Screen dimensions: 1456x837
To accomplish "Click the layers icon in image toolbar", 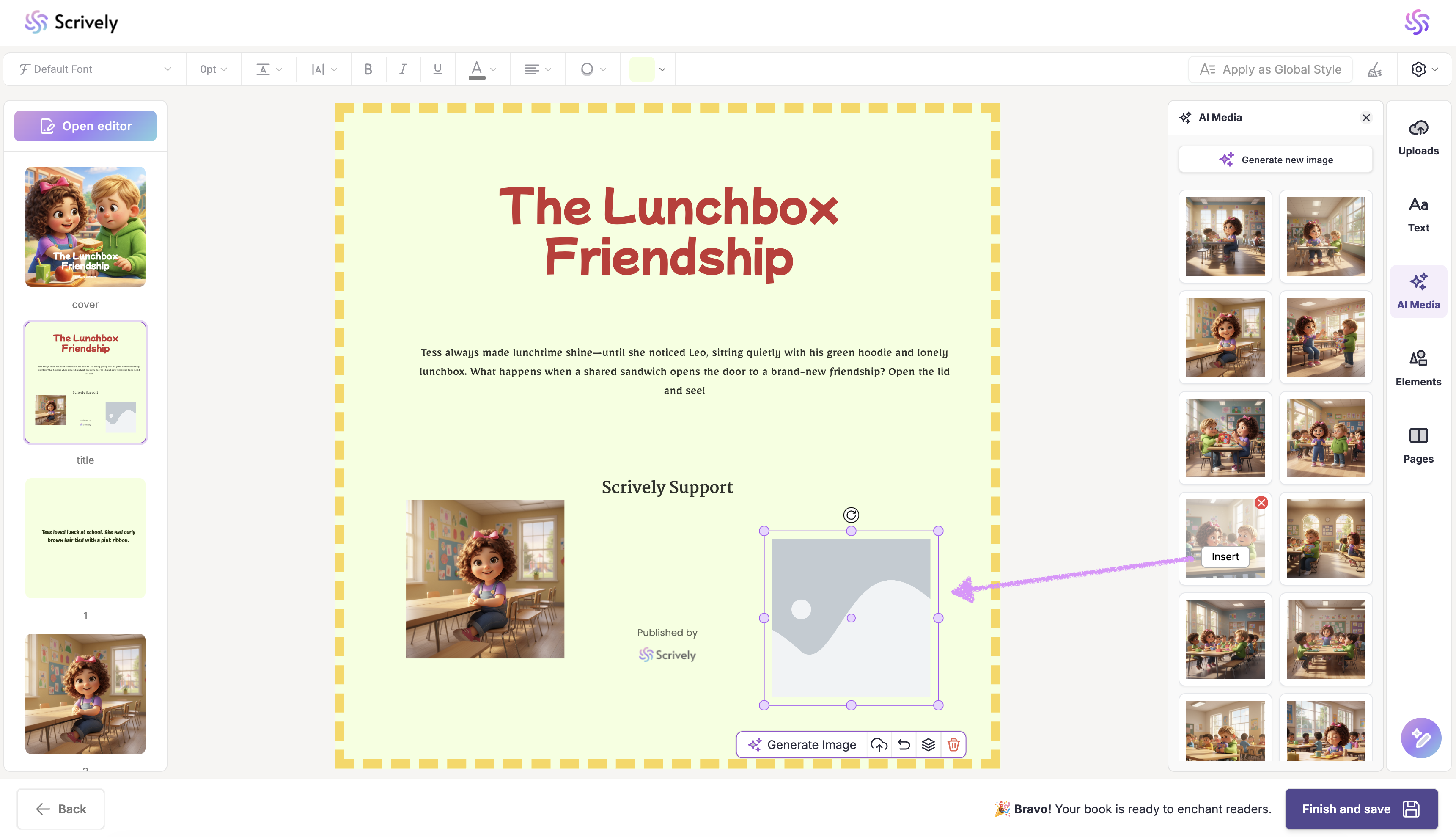I will 928,745.
